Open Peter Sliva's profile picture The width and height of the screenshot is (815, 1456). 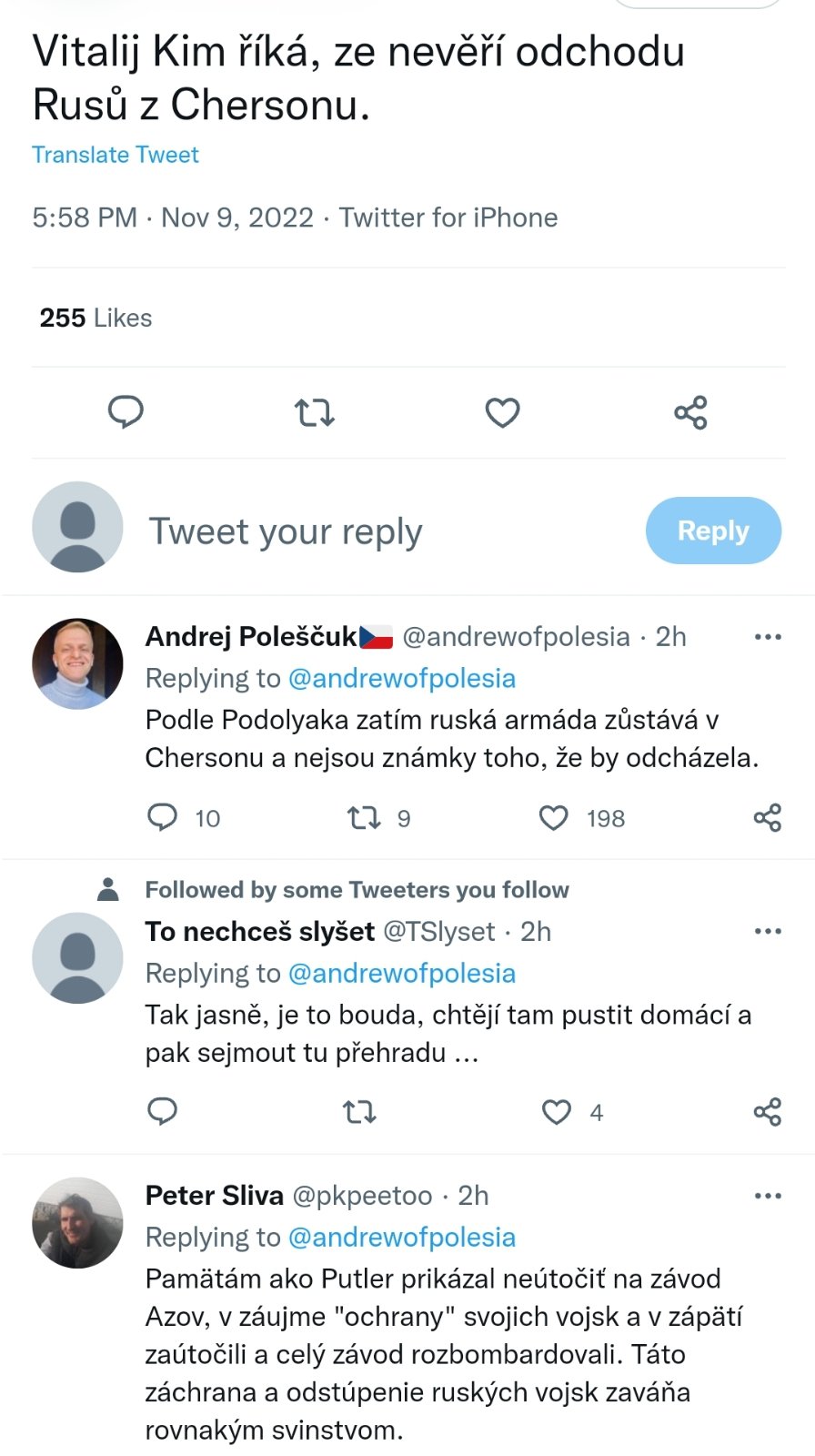pos(77,1223)
